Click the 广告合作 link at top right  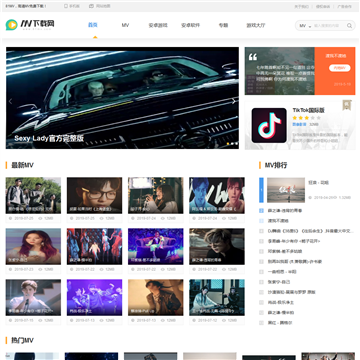(x=344, y=6)
